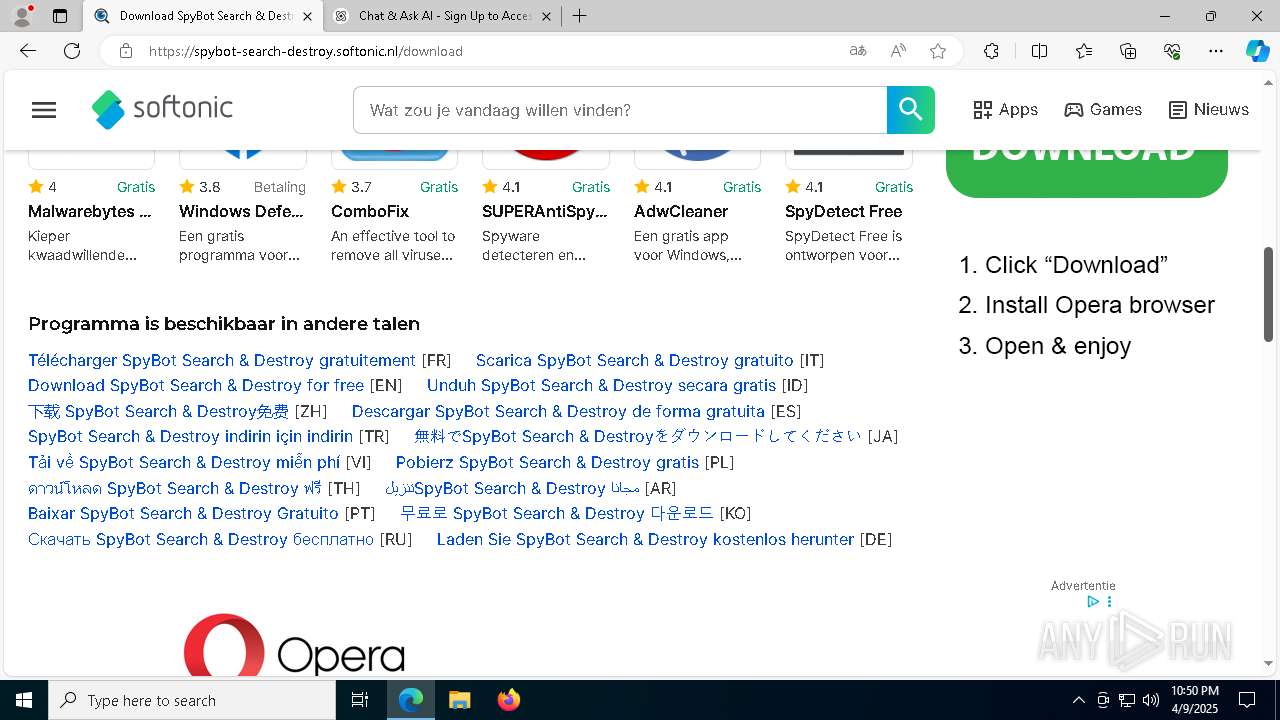Viewport: 1280px width, 720px height.
Task: Open English Download SpyBot for free link
Action: point(196,385)
